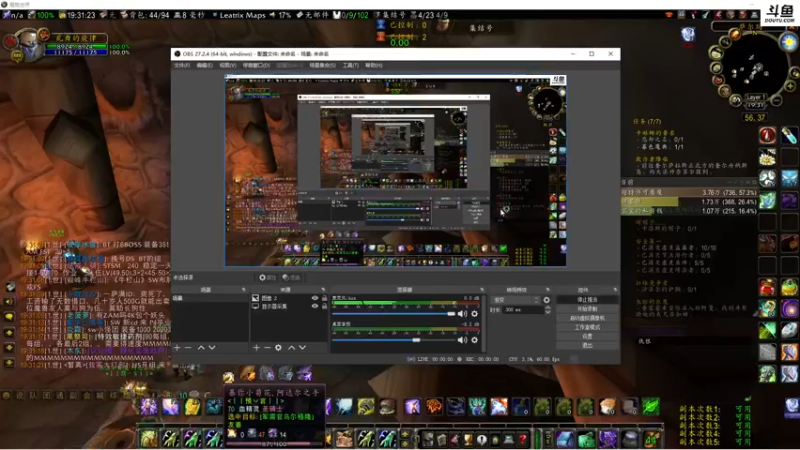Click the OBS preview canvas
The image size is (800, 450).
pyautogui.click(x=395, y=170)
